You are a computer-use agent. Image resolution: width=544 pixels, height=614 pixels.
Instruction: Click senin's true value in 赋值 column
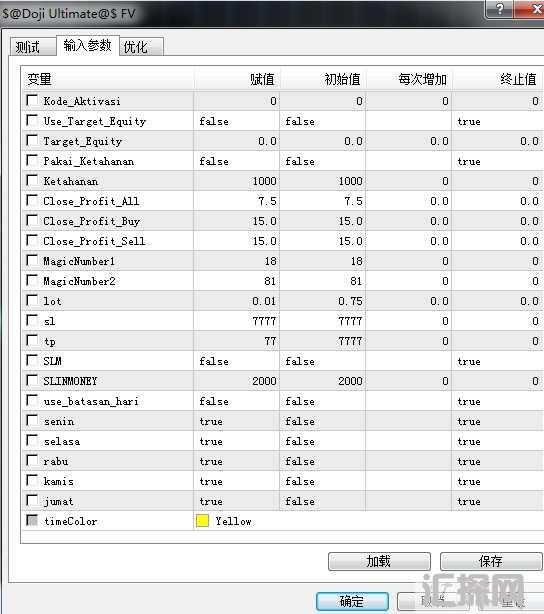pos(211,421)
